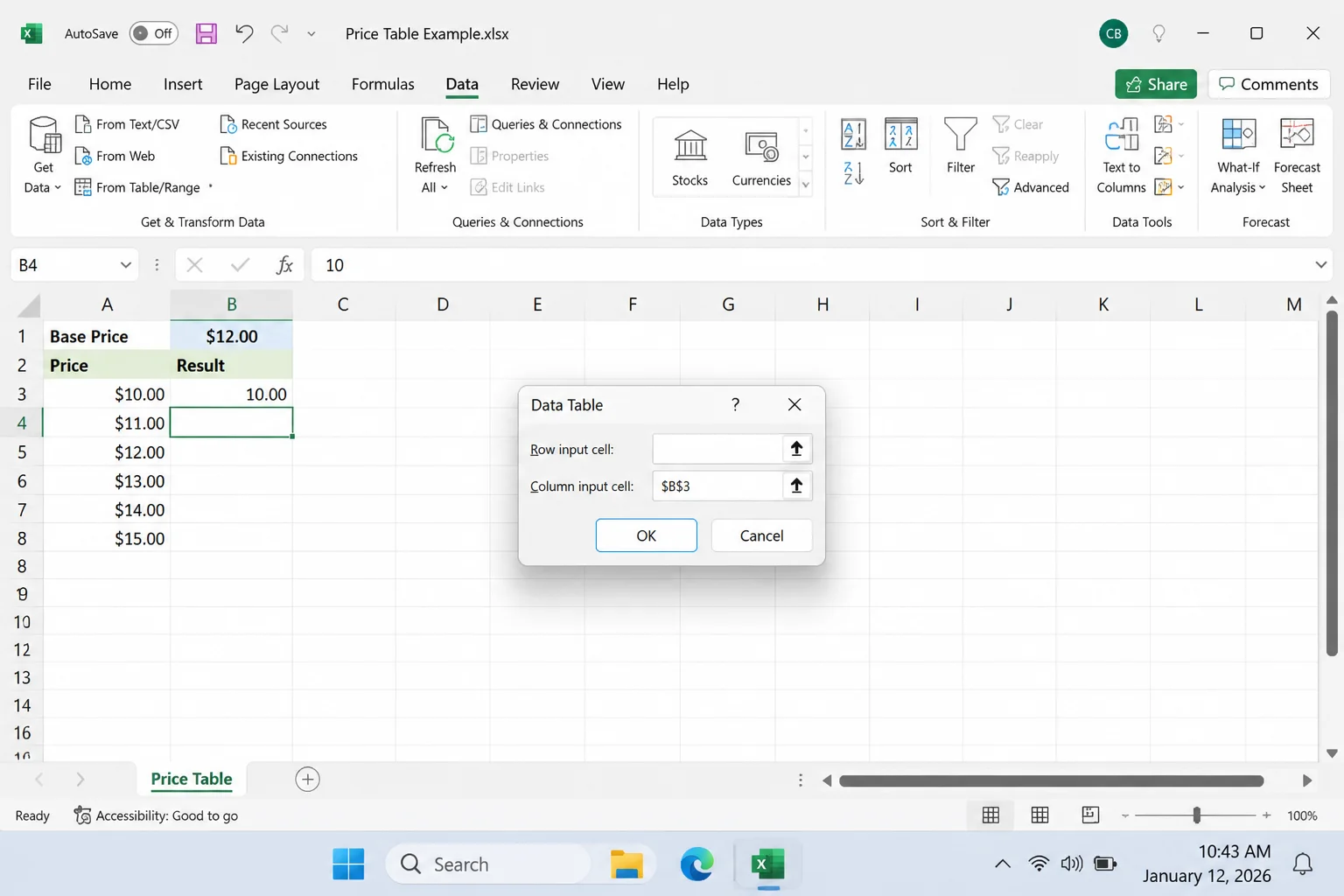This screenshot has width=1344, height=896.
Task: Click the Column input cell field
Action: pyautogui.click(x=717, y=486)
